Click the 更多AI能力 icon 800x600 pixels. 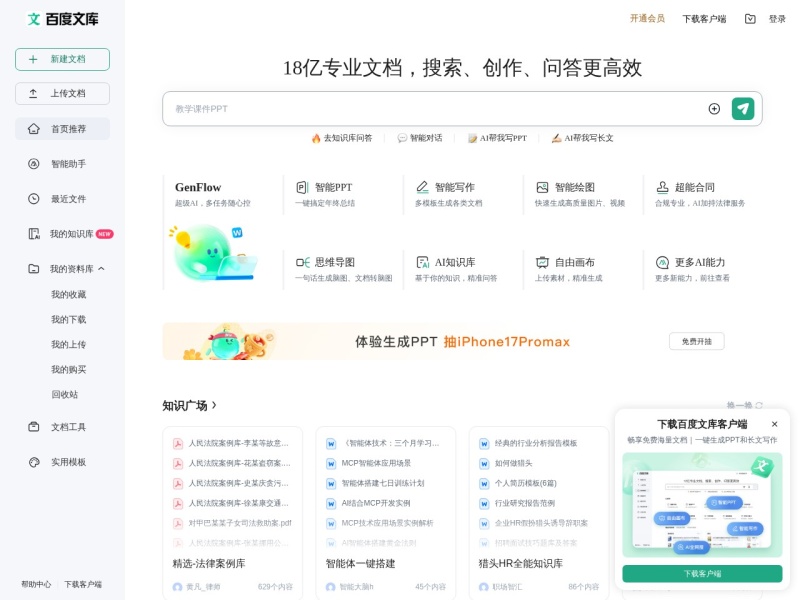[662, 262]
